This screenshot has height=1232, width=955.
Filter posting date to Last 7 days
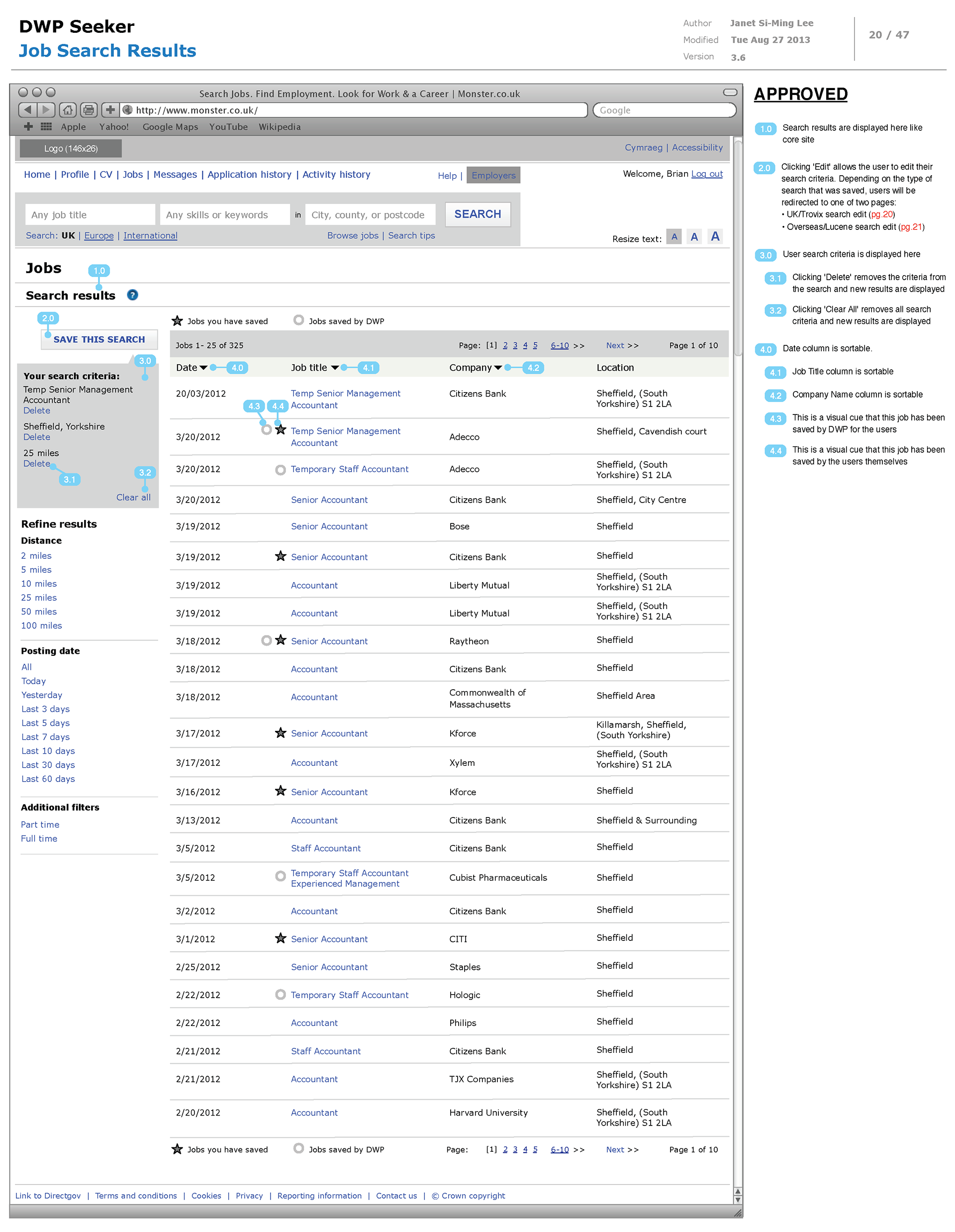46,737
